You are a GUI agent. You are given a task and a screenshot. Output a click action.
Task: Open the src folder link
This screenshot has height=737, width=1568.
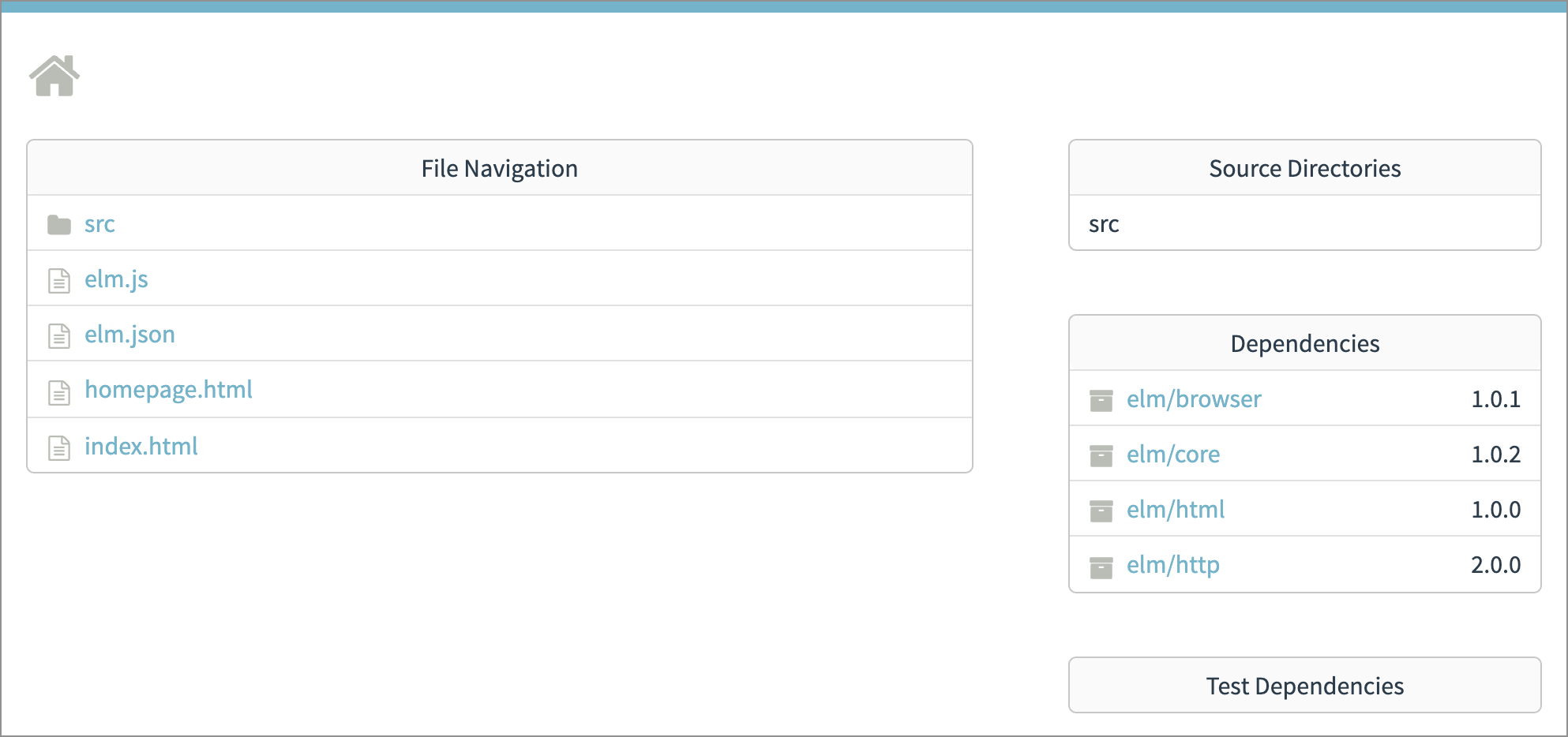pyautogui.click(x=99, y=224)
